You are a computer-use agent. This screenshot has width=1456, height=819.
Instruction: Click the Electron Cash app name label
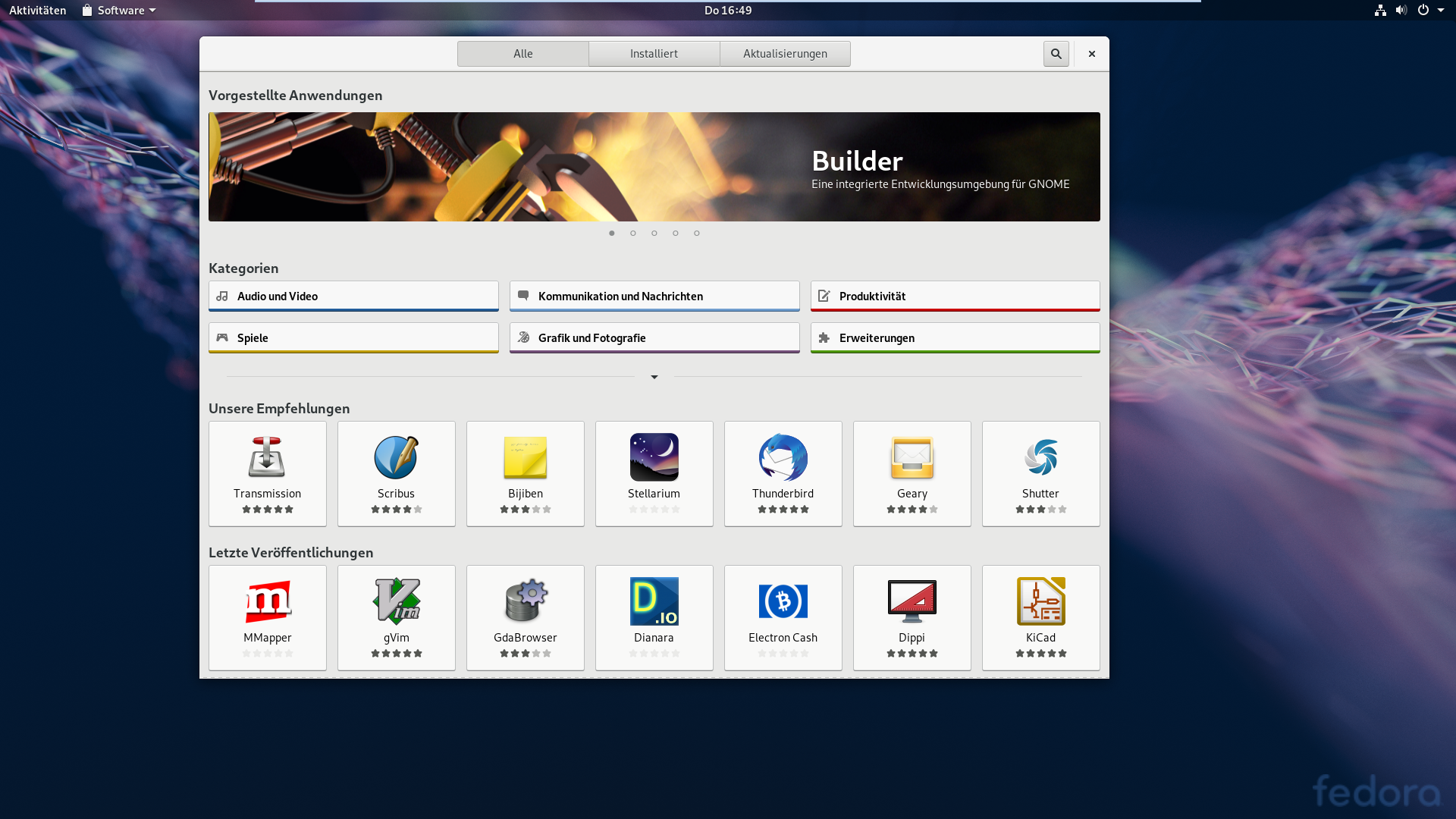783,638
